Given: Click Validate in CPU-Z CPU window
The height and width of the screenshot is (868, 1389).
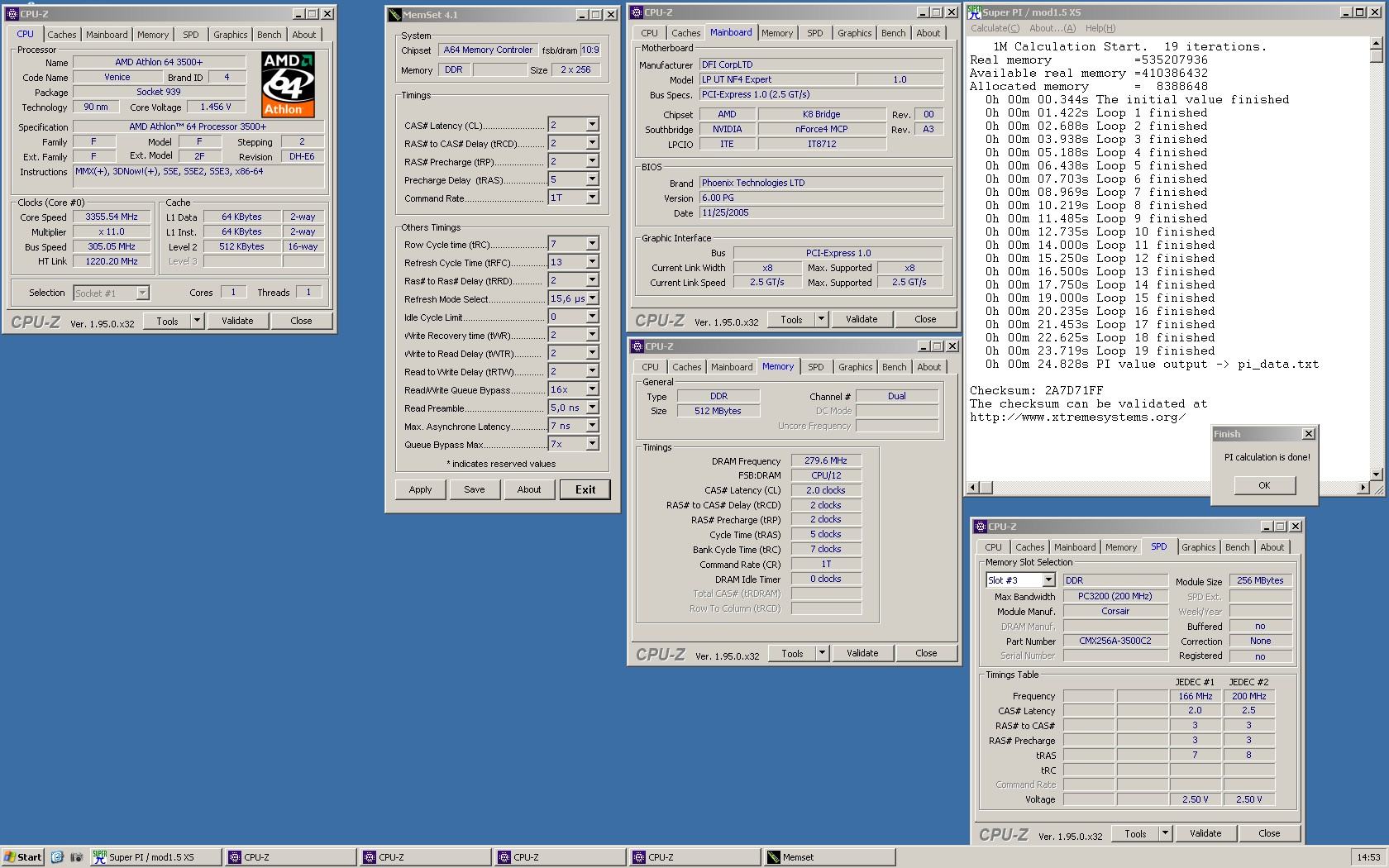Looking at the screenshot, I should coord(237,321).
